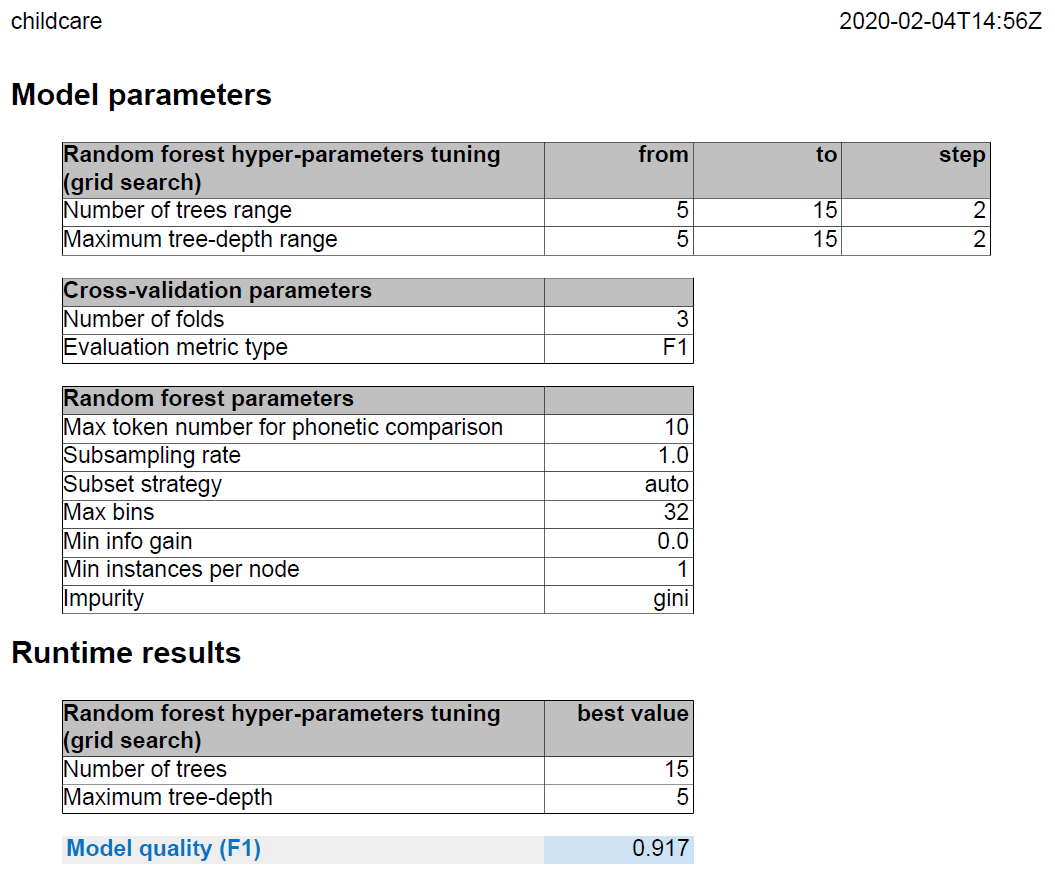
Task: Click the Subsampling rate value 1.0
Action: click(674, 456)
